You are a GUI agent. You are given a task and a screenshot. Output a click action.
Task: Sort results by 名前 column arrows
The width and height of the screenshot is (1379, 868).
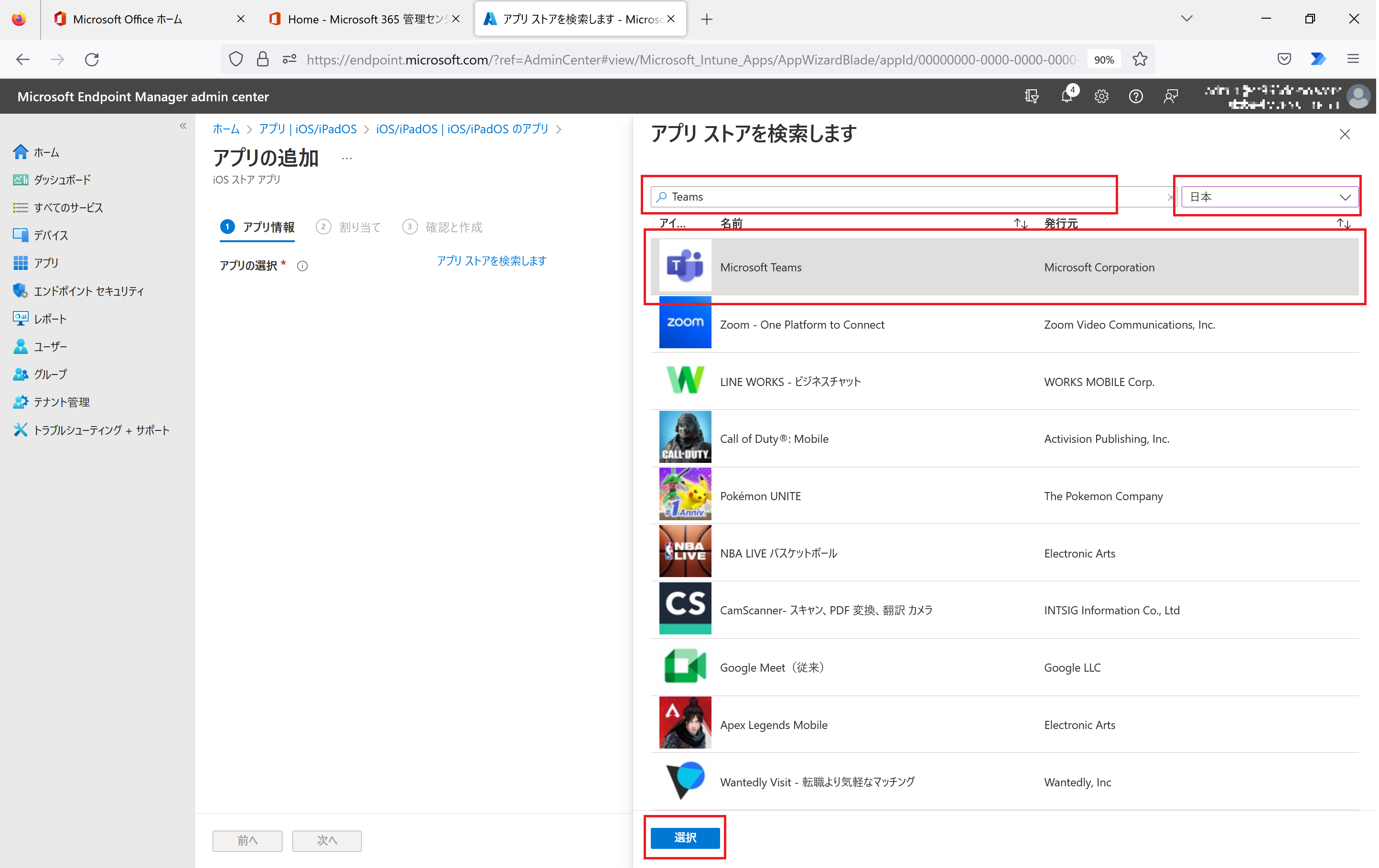tap(1020, 223)
